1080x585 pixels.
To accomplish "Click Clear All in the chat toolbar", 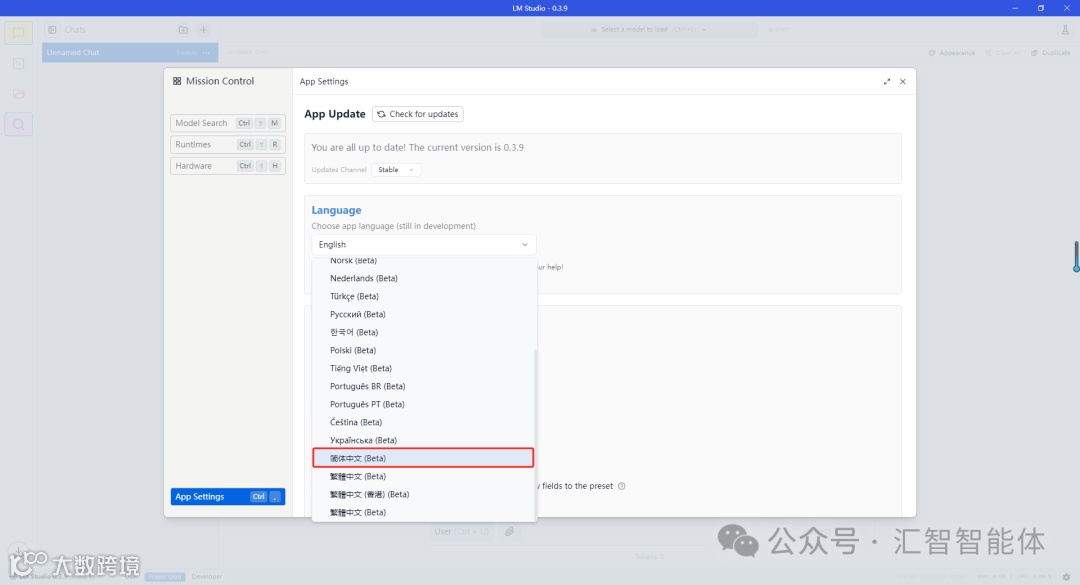I will [x=1003, y=53].
